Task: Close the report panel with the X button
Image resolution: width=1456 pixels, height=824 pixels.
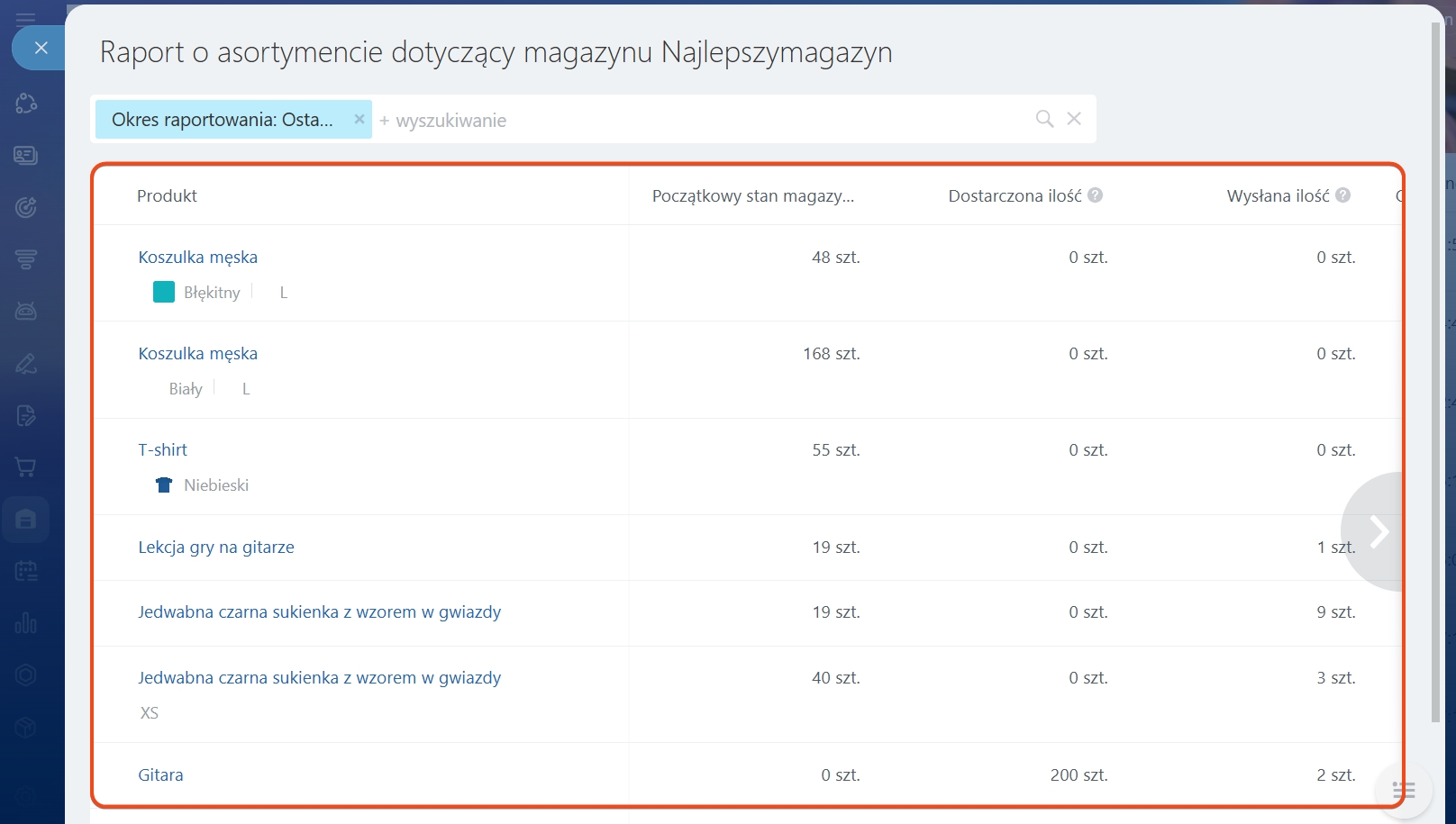Action: 41,48
